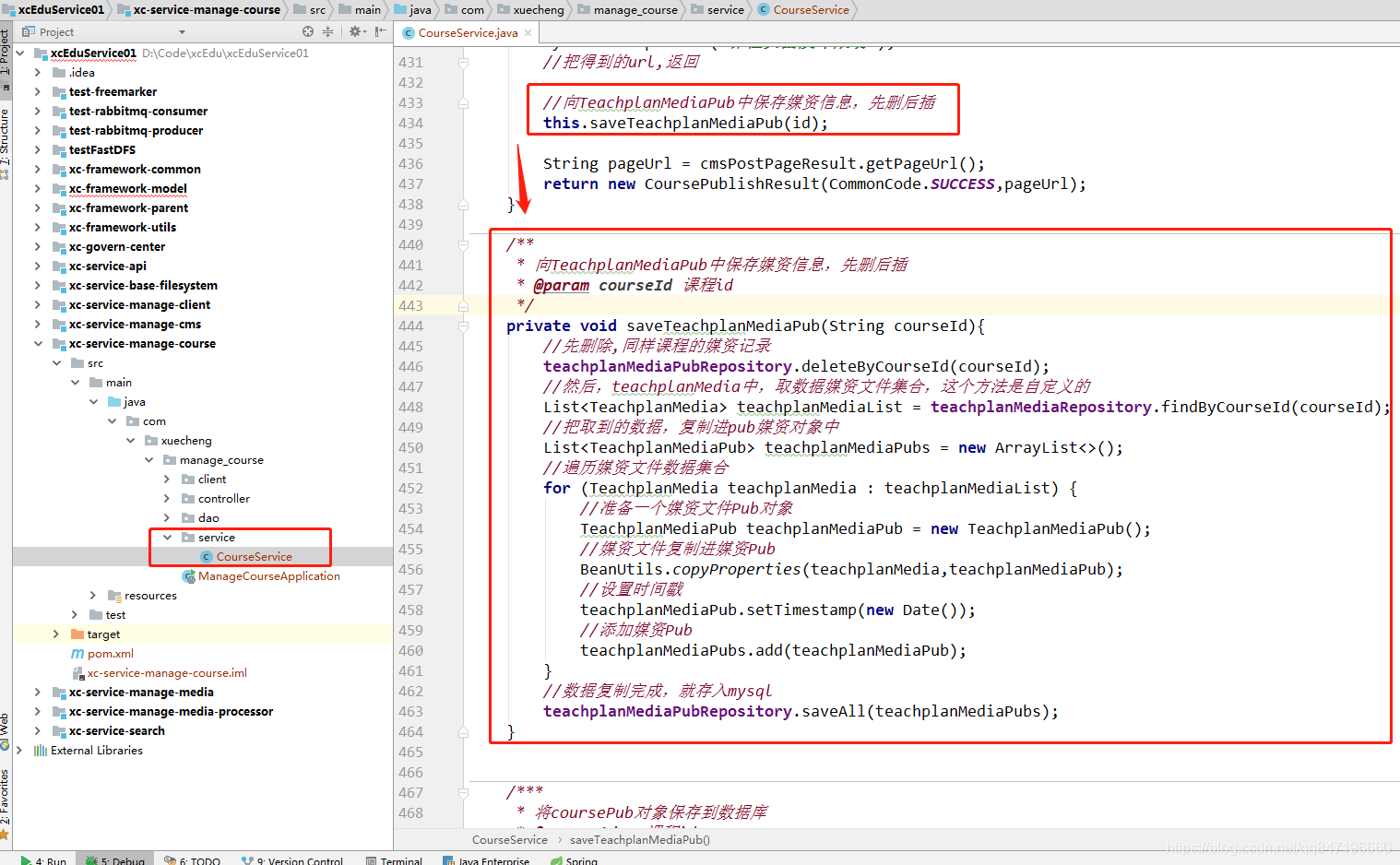Click the fold marker at line 444
This screenshot has height=865, width=1400.
[x=463, y=326]
